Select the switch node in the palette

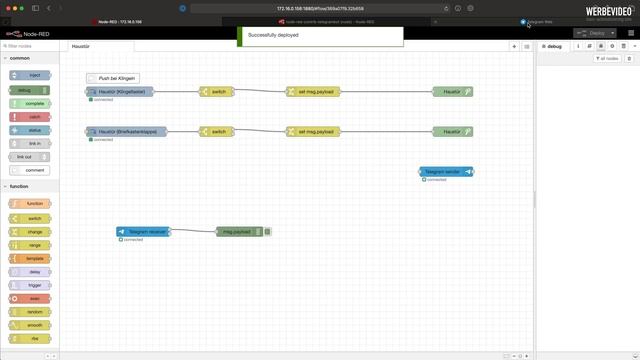[30, 219]
